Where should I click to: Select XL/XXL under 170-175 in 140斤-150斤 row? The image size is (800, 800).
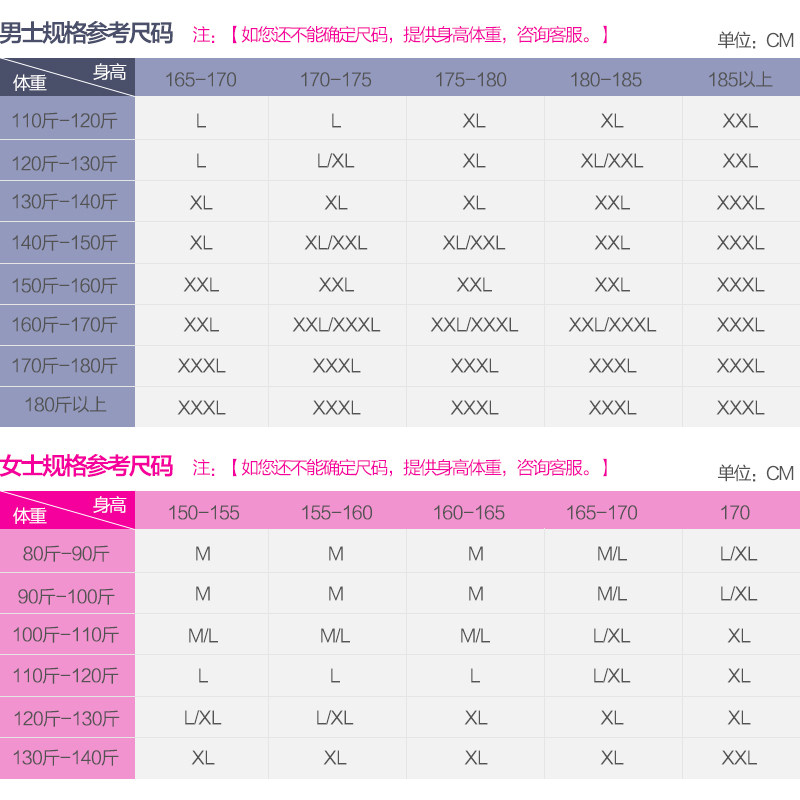(336, 243)
